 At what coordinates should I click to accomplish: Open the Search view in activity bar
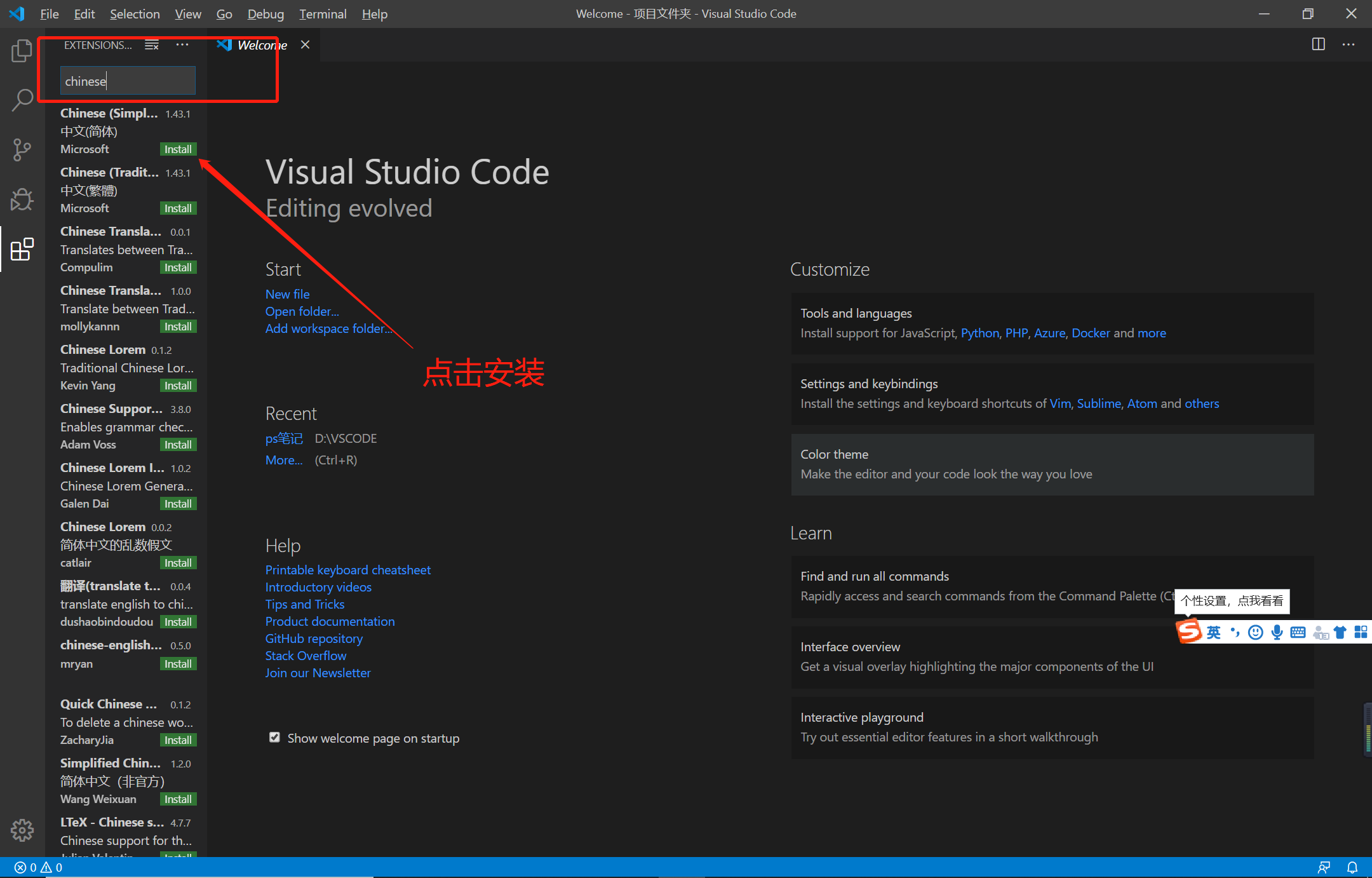coord(22,100)
